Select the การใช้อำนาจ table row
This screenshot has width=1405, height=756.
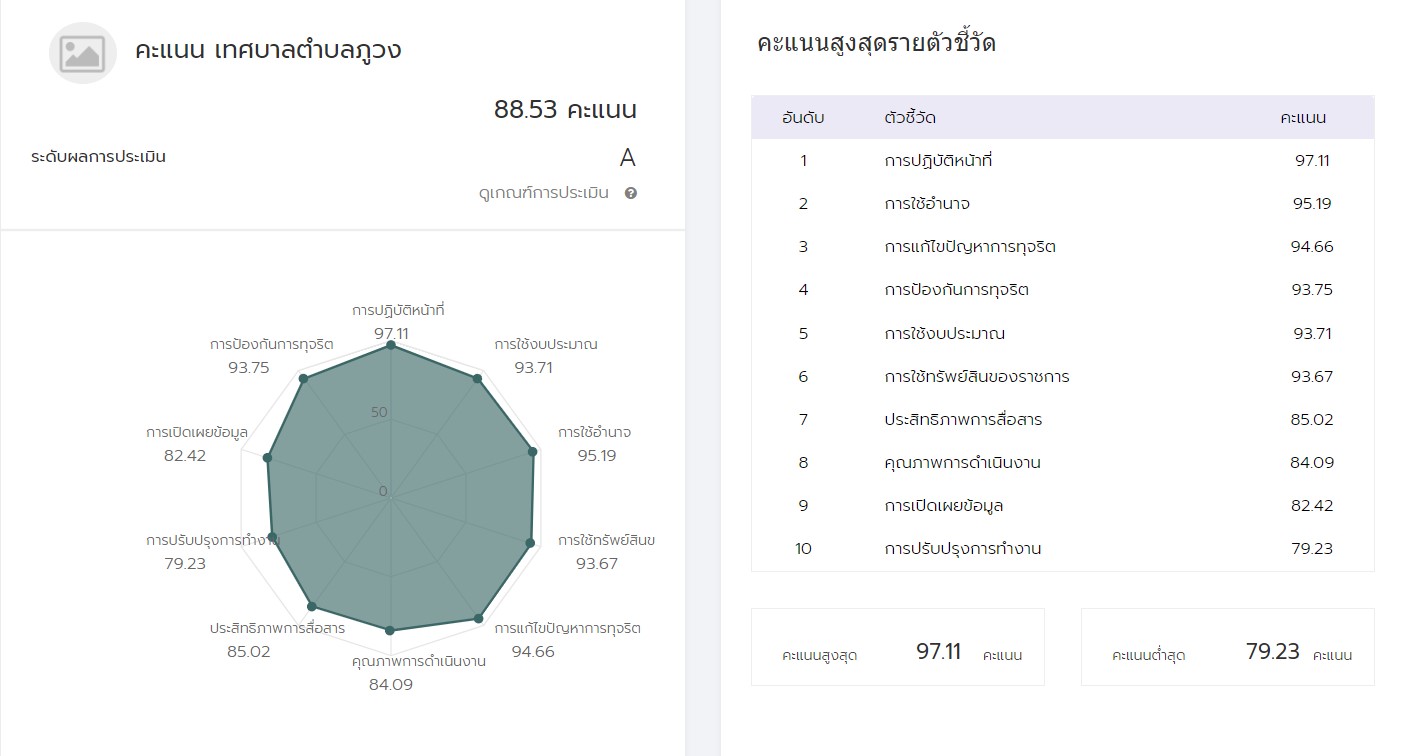pyautogui.click(x=1063, y=204)
